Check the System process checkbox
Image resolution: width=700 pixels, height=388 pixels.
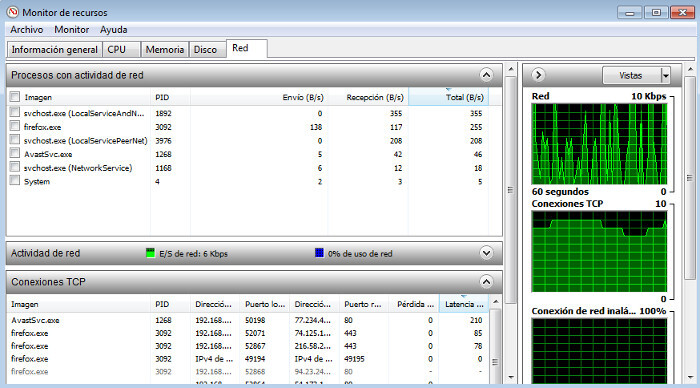(x=15, y=180)
